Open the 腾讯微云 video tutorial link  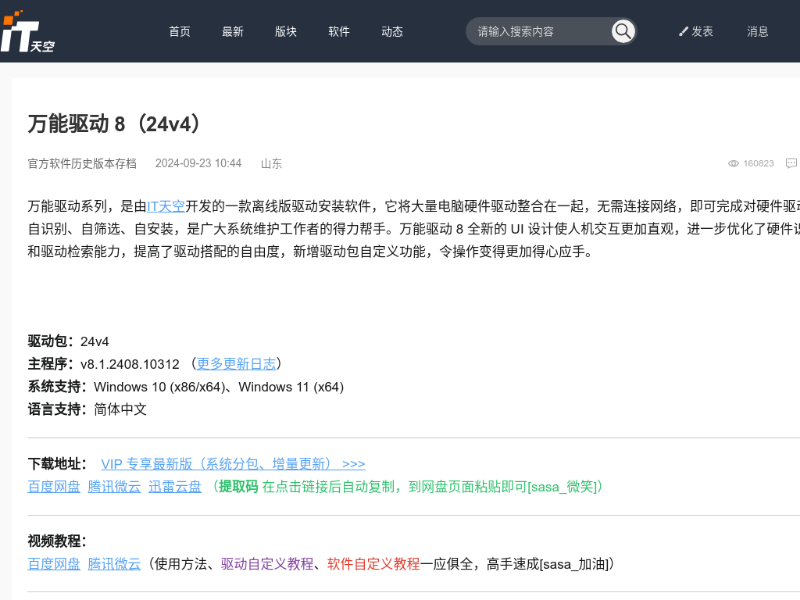(x=114, y=564)
